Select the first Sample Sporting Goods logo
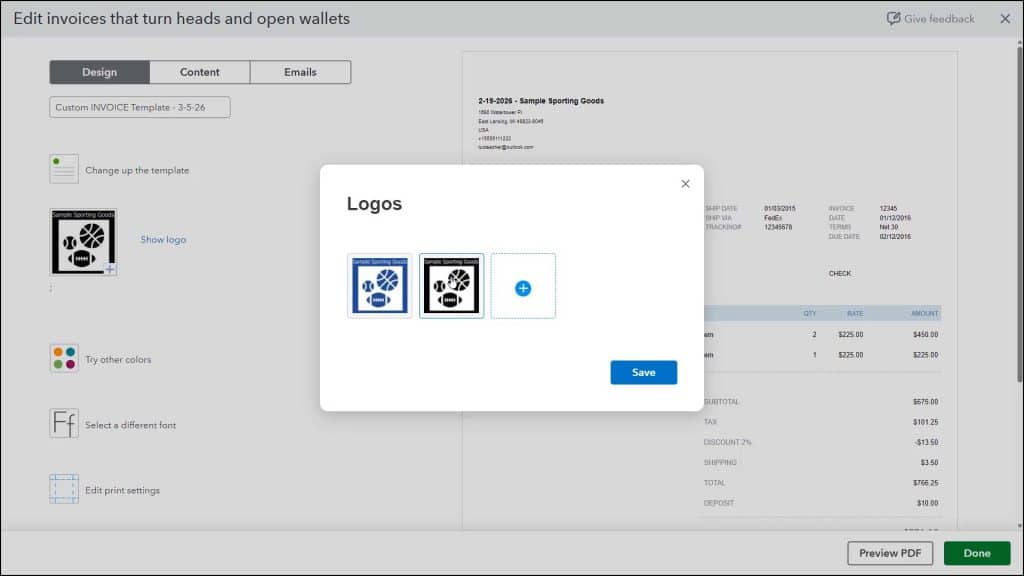 [379, 286]
